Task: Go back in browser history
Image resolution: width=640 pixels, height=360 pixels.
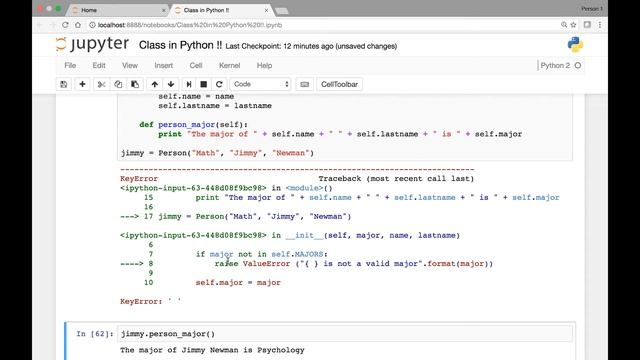Action: coord(40,25)
